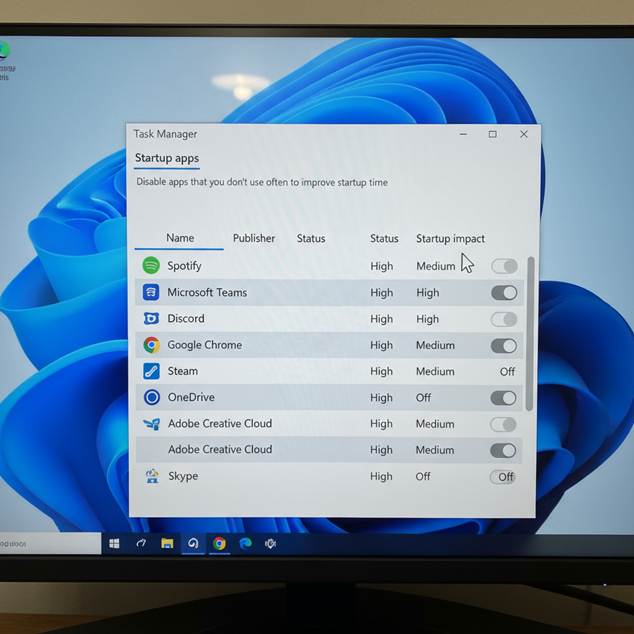This screenshot has height=634, width=634.
Task: Toggle the OneDrive startup switch
Action: point(504,398)
